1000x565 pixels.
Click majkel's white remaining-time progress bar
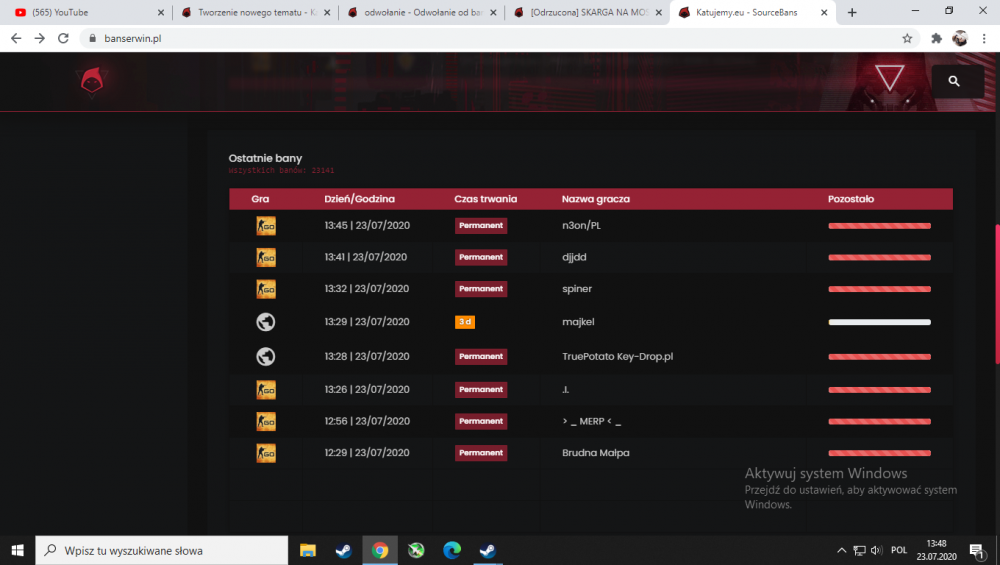pos(879,322)
